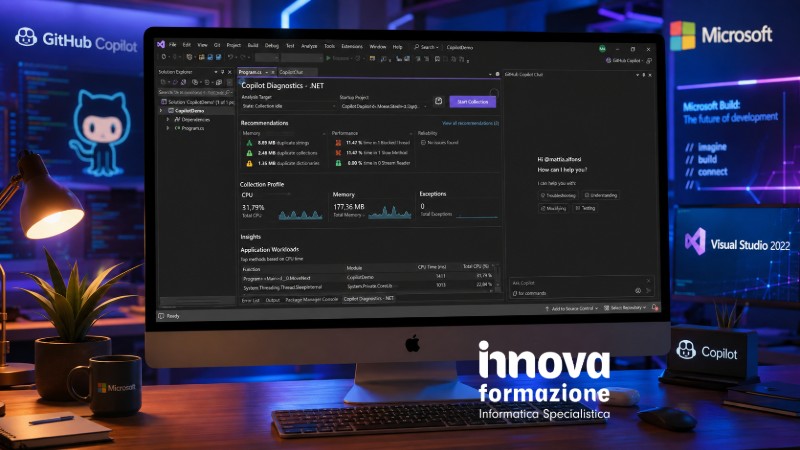Click the green Start debugging play icon
This screenshot has height=450, width=800.
click(x=329, y=58)
